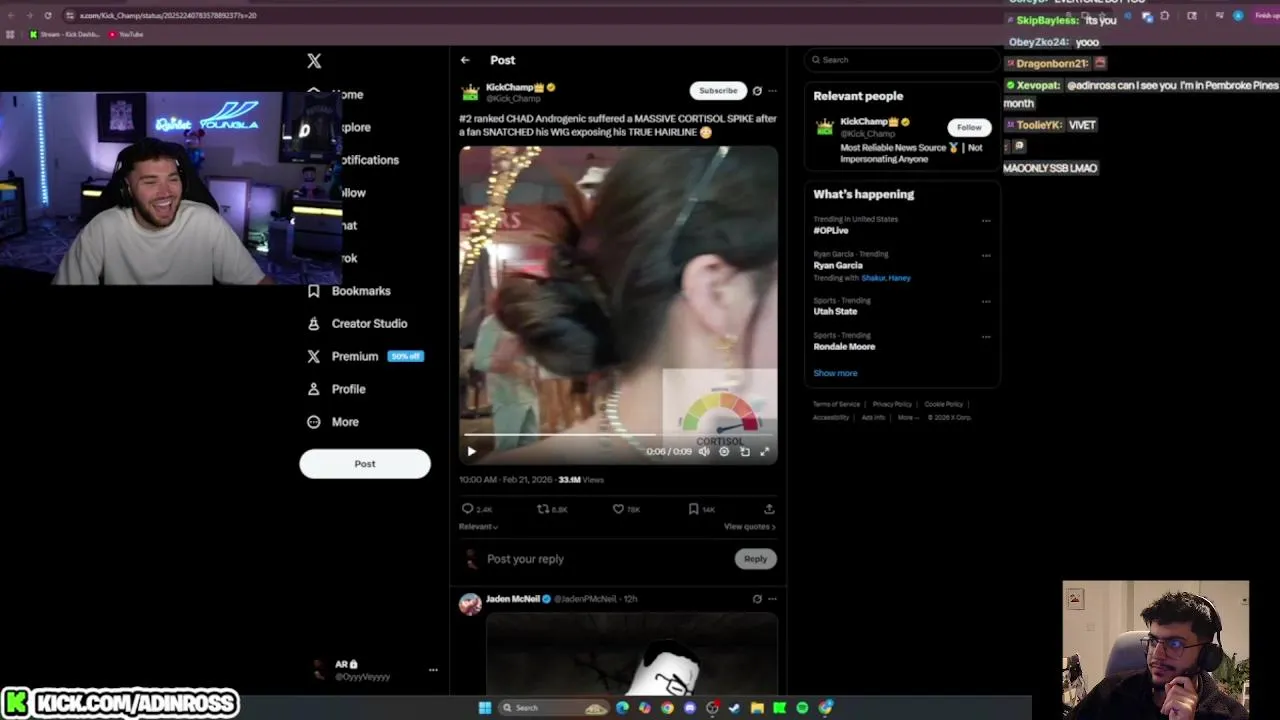Open Microsoft Edge from the taskbar

(x=622, y=708)
